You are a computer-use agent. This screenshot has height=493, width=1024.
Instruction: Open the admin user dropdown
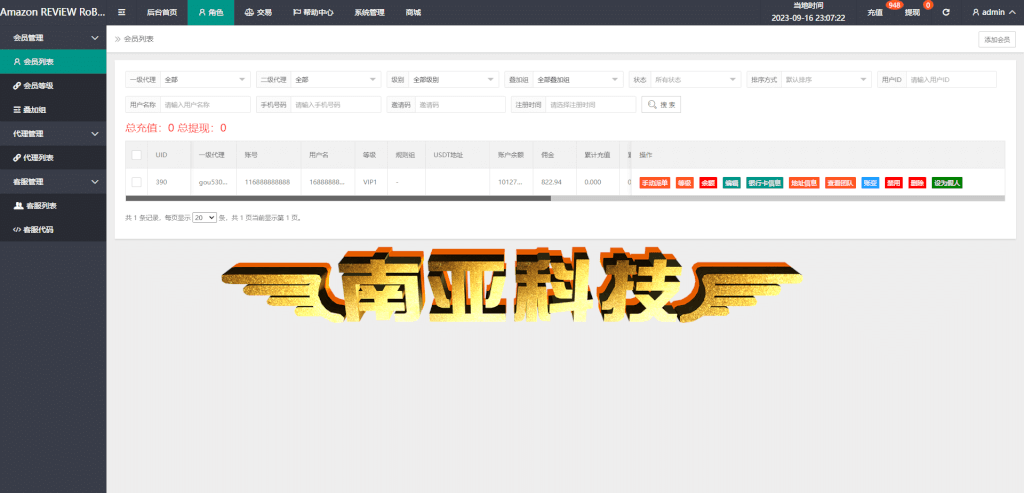click(993, 12)
